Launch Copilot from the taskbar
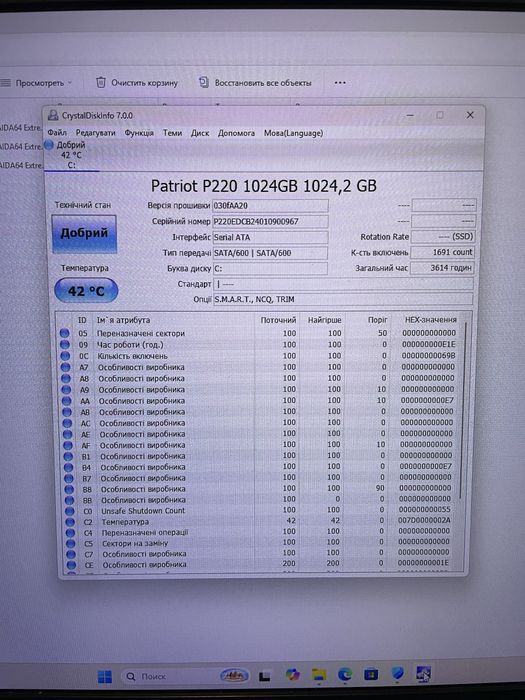The height and width of the screenshot is (700, 525). tap(293, 675)
